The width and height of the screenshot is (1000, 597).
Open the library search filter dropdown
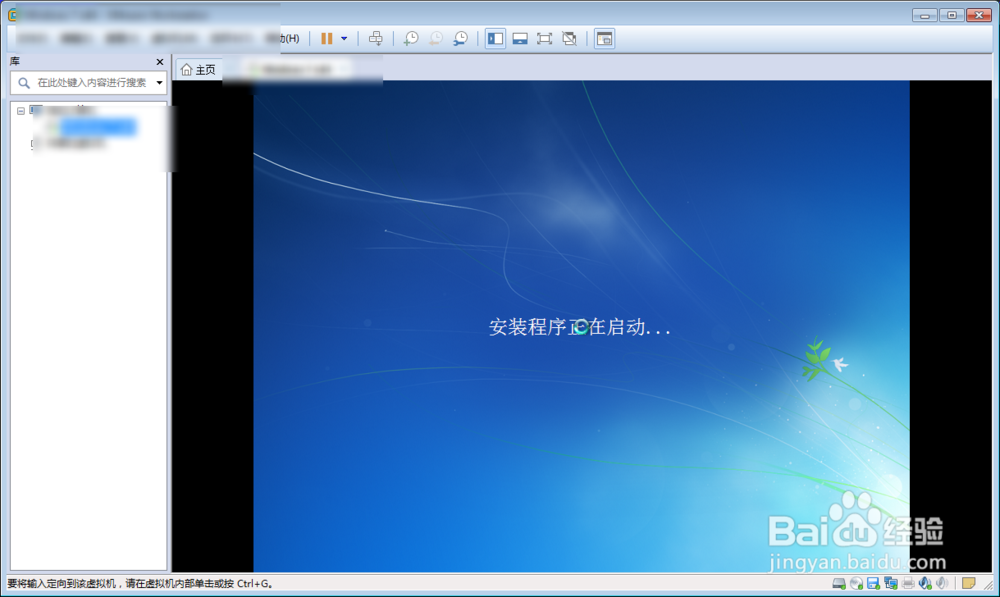(x=159, y=82)
